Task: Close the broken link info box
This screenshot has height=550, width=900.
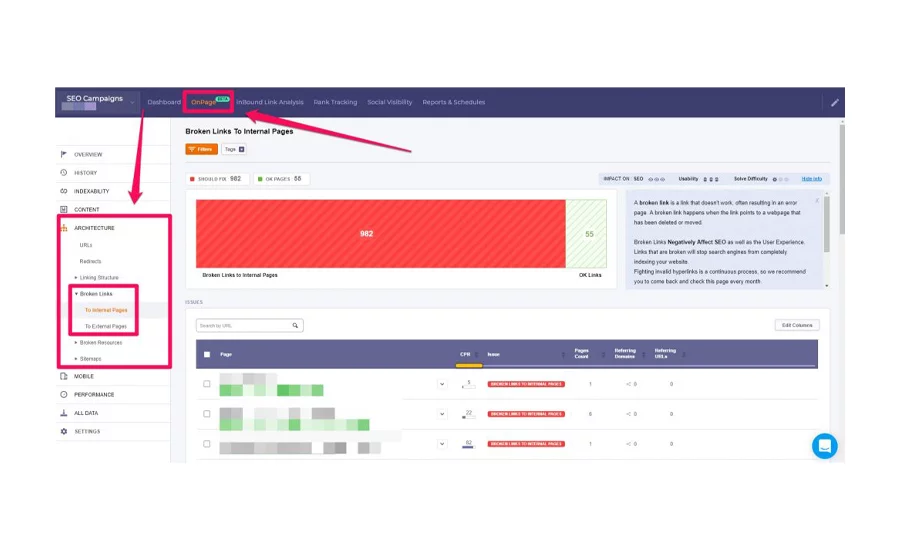Action: click(817, 200)
